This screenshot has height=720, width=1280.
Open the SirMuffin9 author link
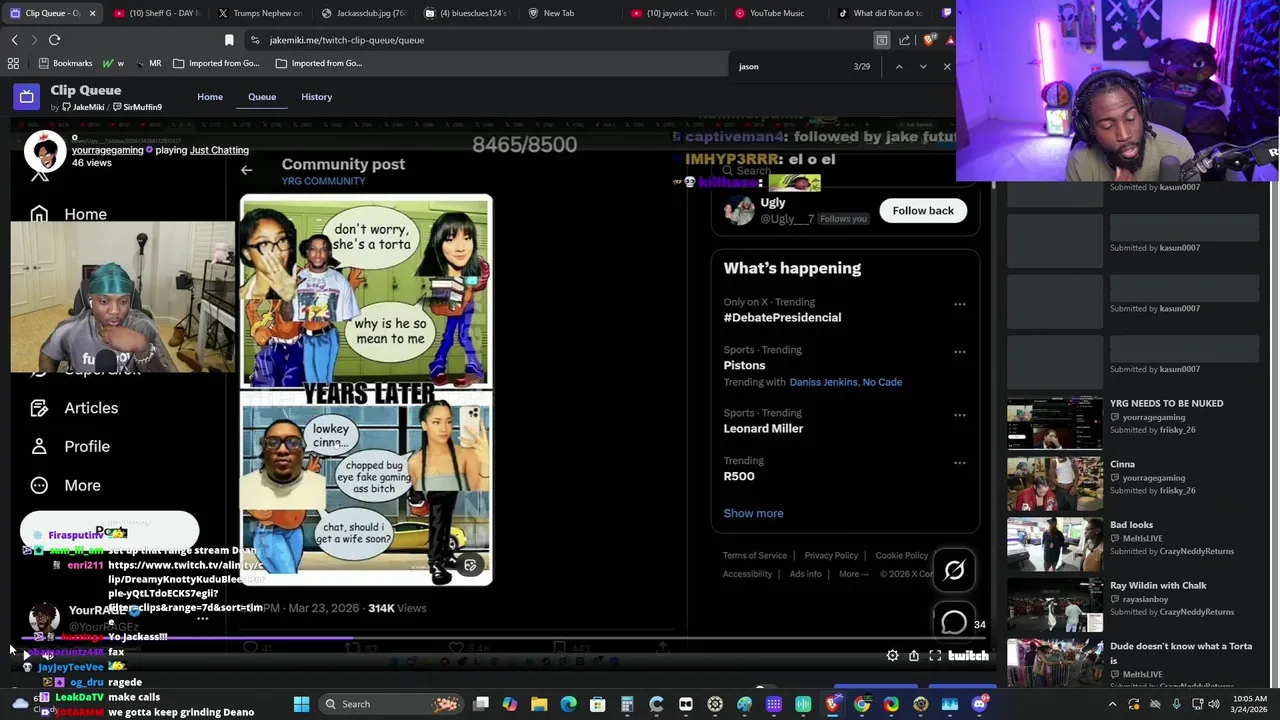[x=137, y=107]
